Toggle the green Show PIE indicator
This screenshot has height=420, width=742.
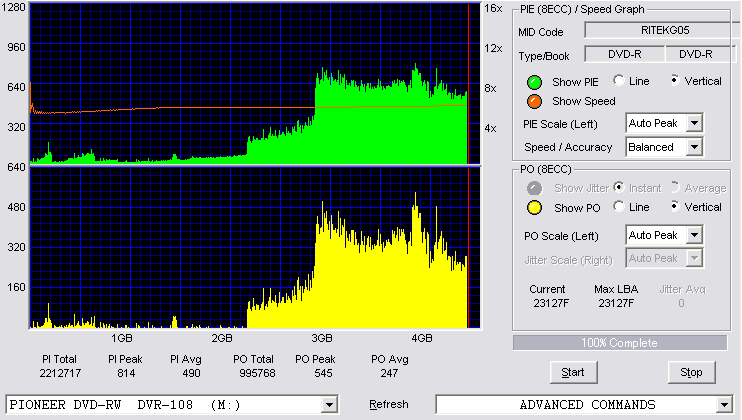[x=534, y=82]
